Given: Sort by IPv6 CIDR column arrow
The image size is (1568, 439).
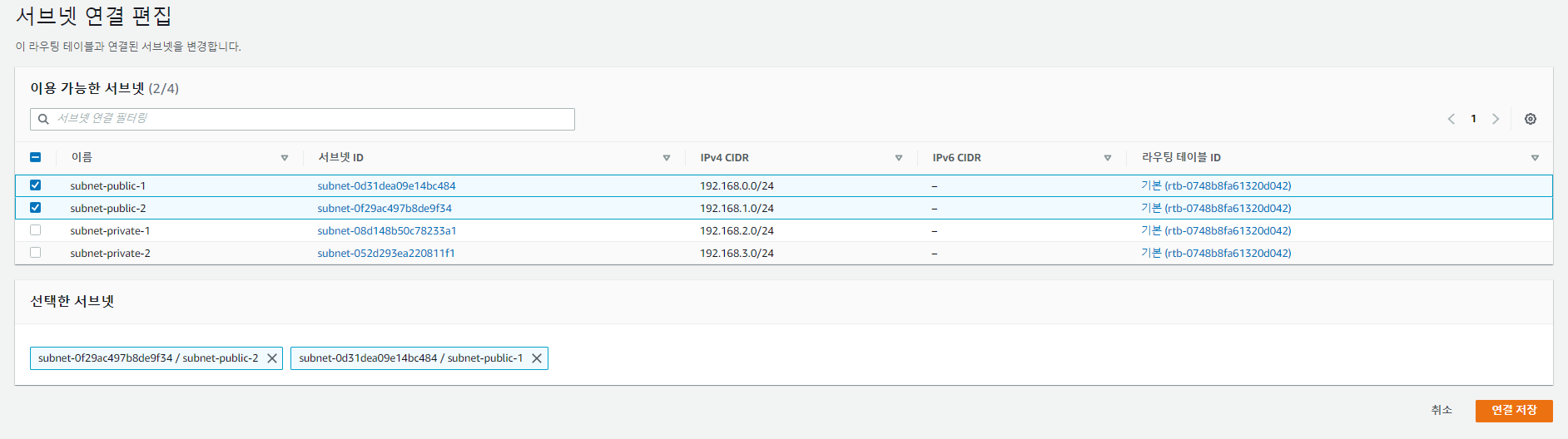Looking at the screenshot, I should click(1108, 158).
